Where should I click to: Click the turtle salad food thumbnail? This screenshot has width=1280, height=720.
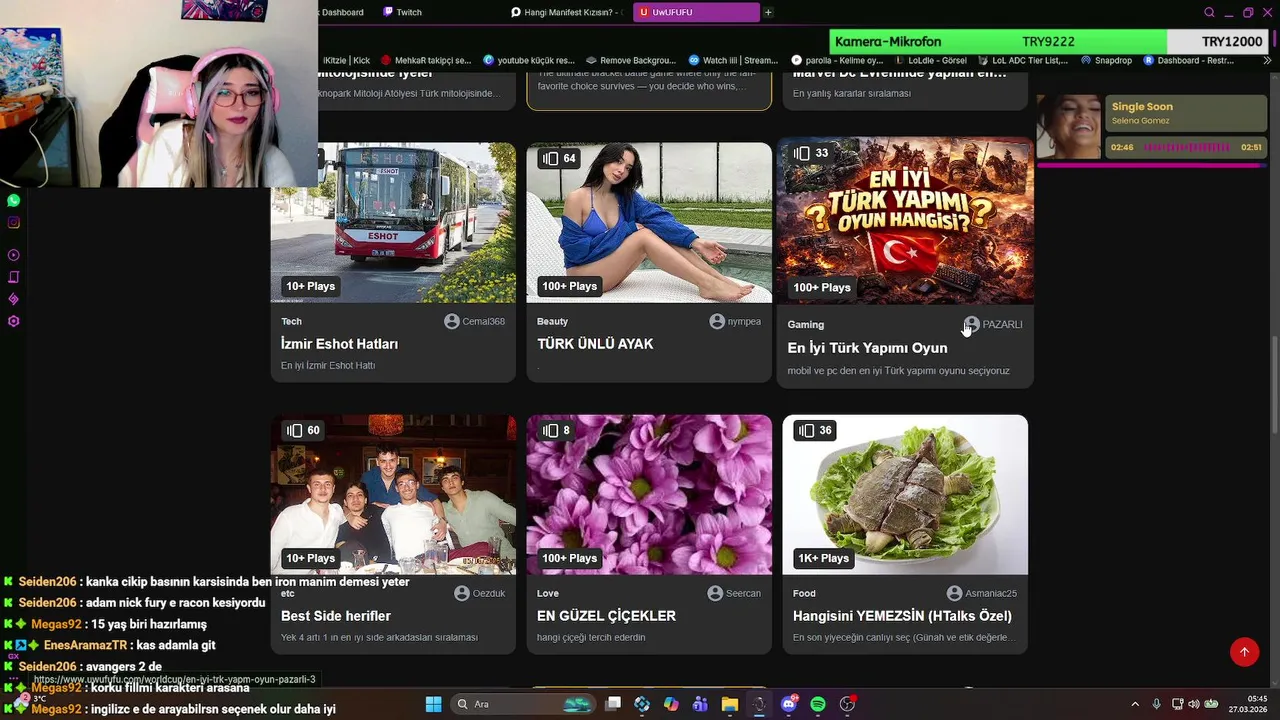coord(905,494)
